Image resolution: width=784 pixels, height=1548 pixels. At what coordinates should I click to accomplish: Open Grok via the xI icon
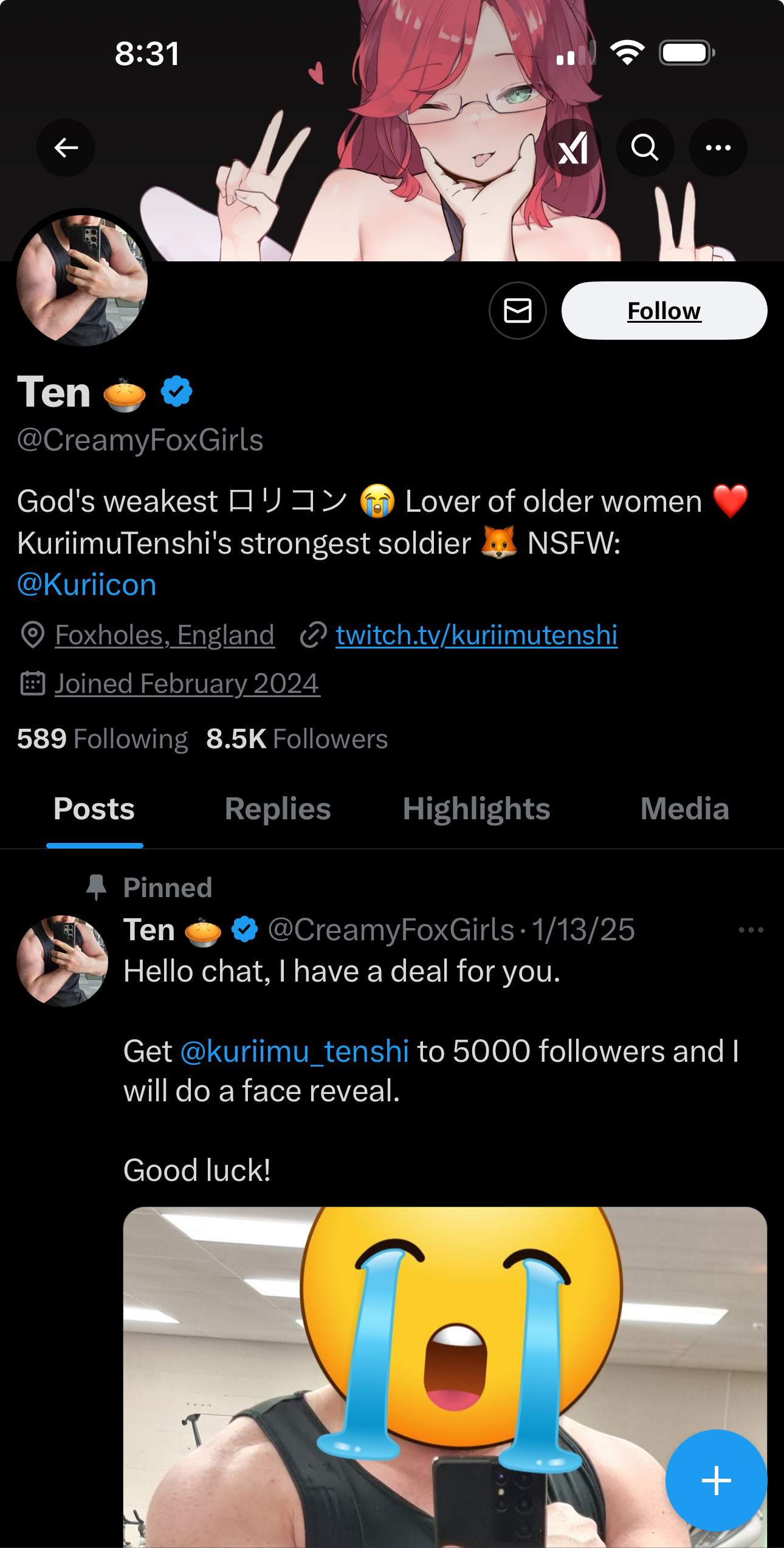click(573, 148)
